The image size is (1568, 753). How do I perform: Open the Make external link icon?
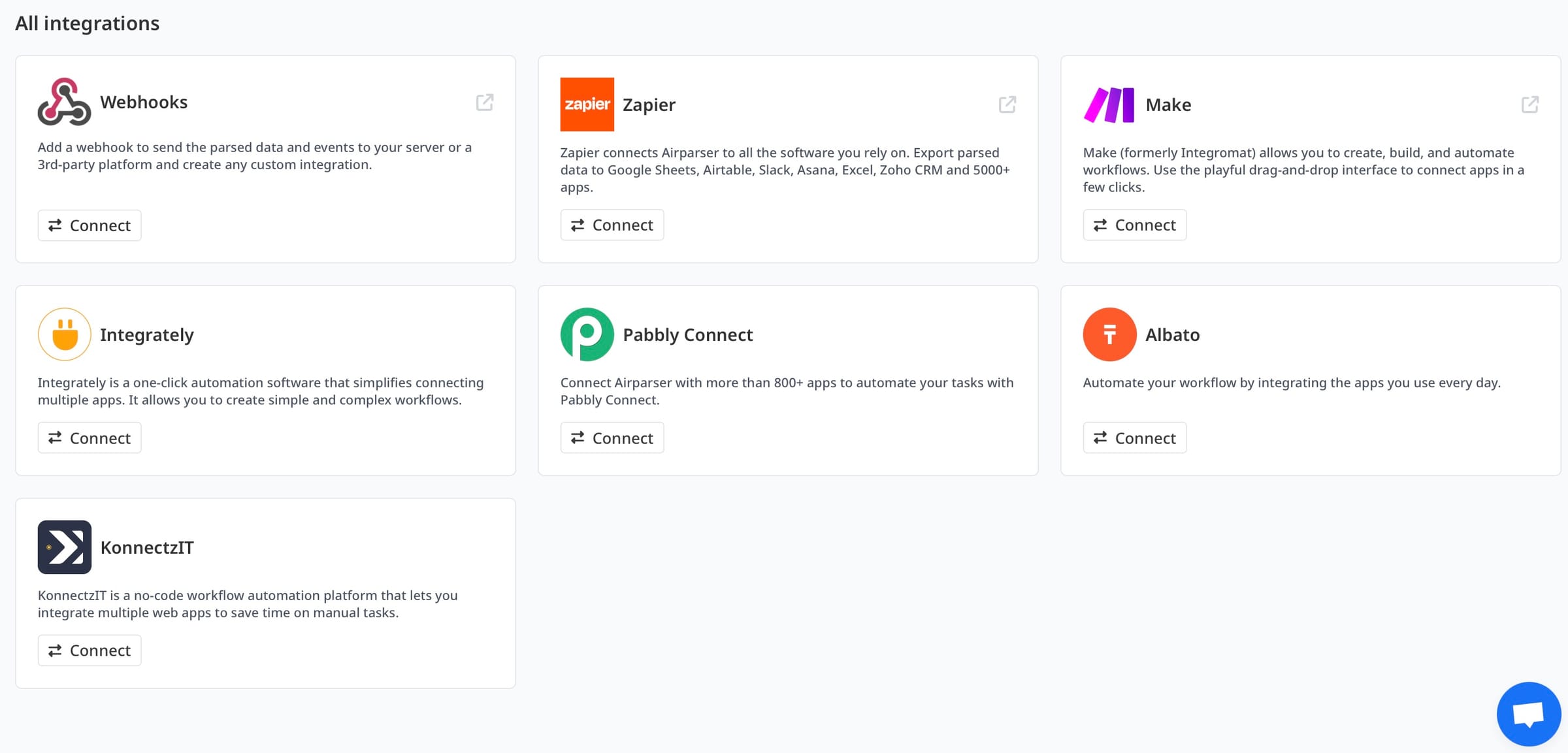(1529, 103)
